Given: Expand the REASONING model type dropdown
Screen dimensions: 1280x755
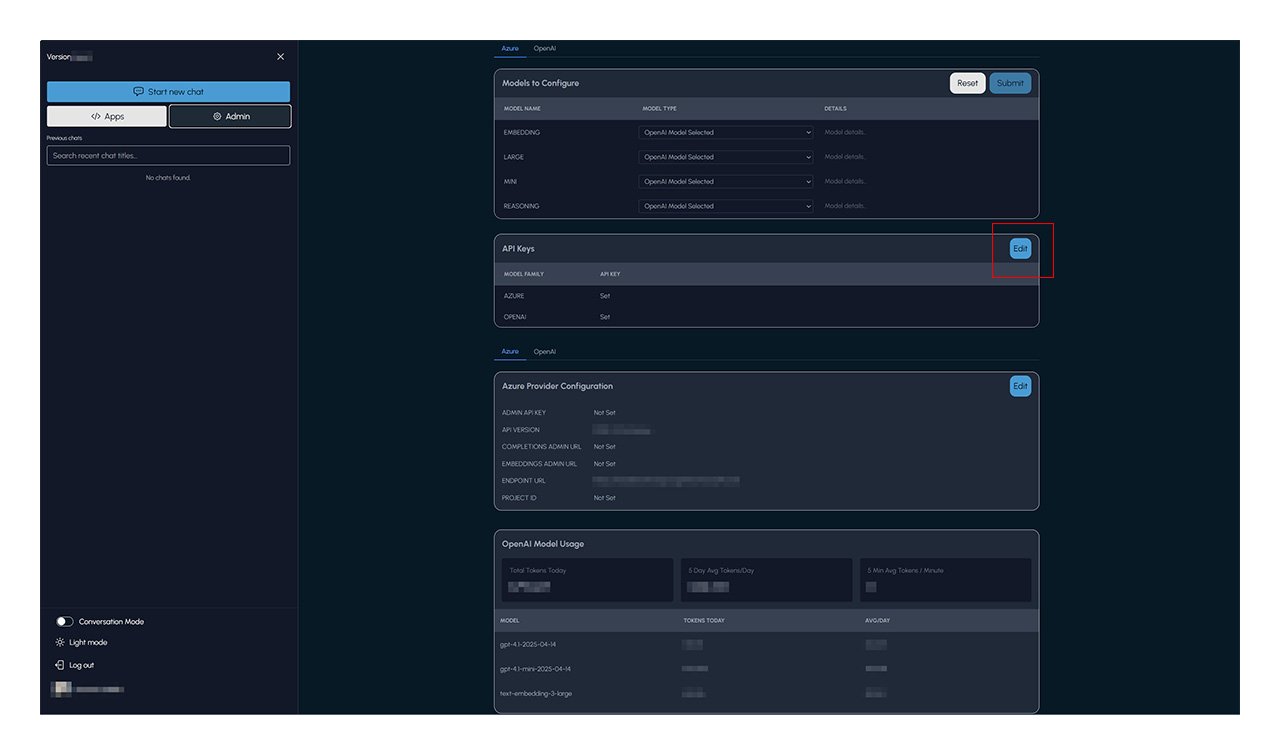Looking at the screenshot, I should 726,206.
